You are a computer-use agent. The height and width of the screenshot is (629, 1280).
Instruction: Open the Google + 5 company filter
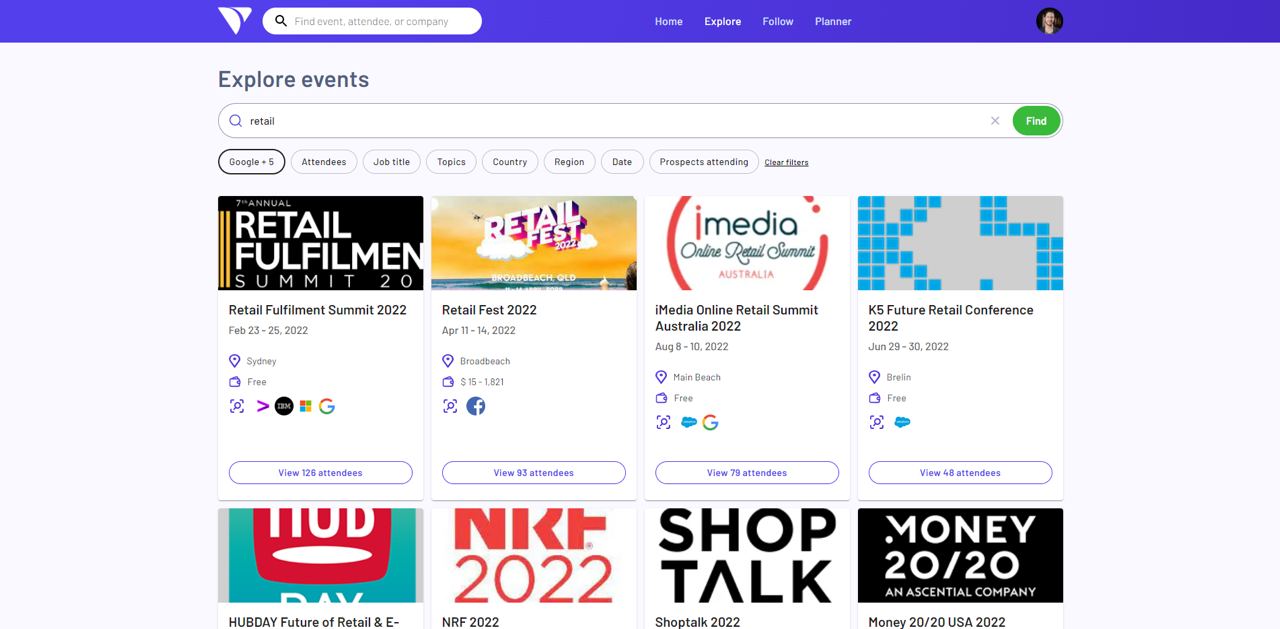[252, 162]
